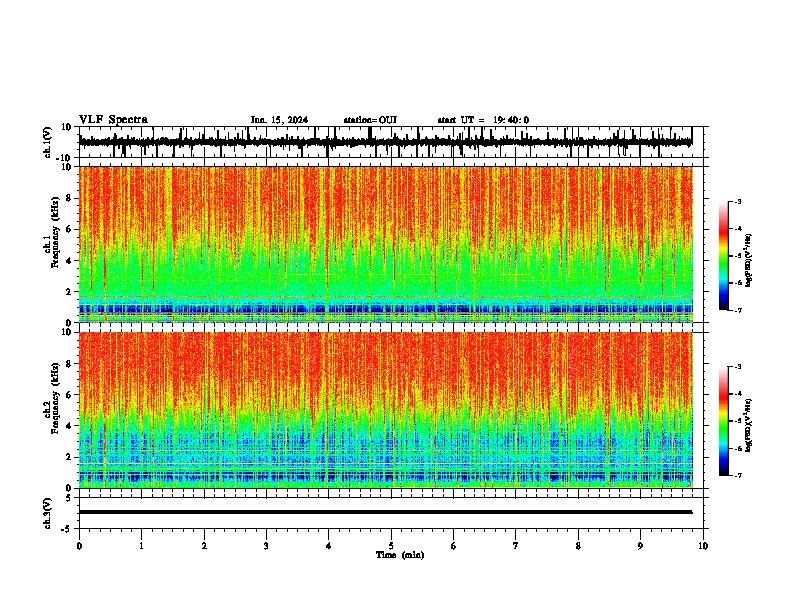This screenshot has width=792, height=612.
Task: Click the '8 kHz' tick on ch.1 frequency axis
Action: coord(70,198)
